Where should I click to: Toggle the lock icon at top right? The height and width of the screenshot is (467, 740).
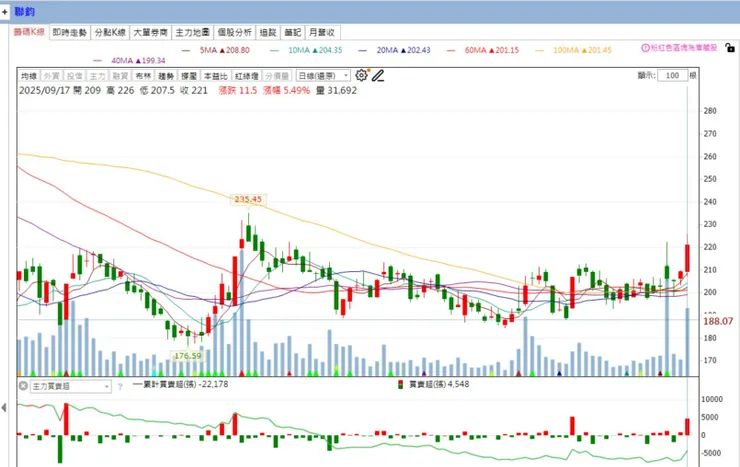[x=730, y=48]
